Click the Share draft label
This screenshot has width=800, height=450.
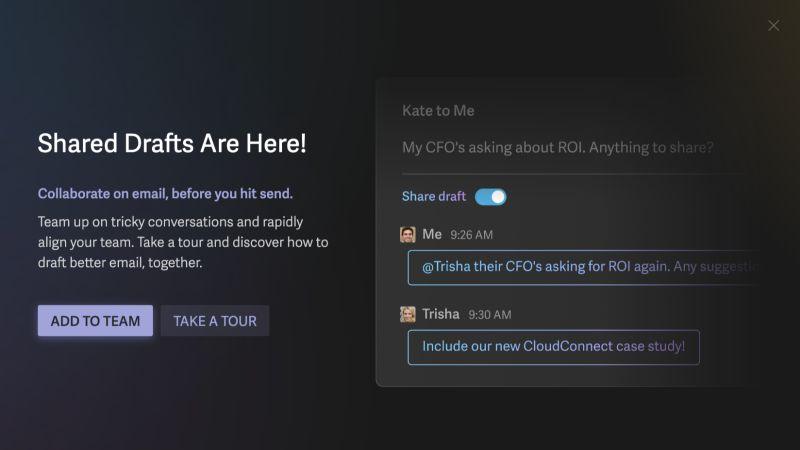[x=434, y=196]
